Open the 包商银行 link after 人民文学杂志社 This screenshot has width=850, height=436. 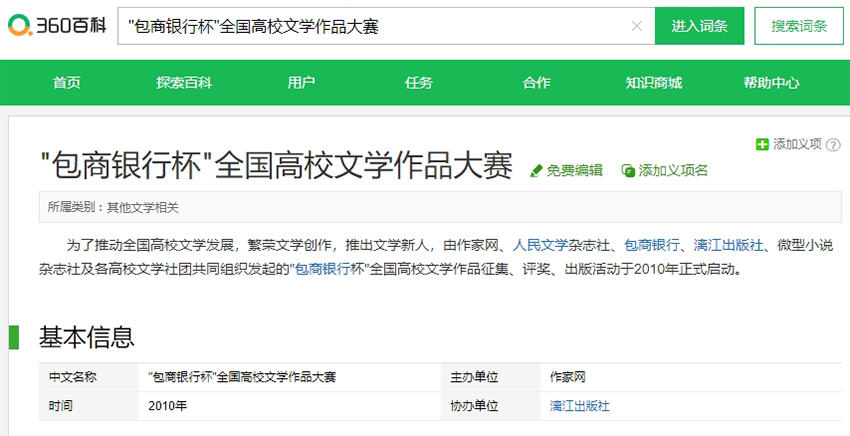pos(652,245)
